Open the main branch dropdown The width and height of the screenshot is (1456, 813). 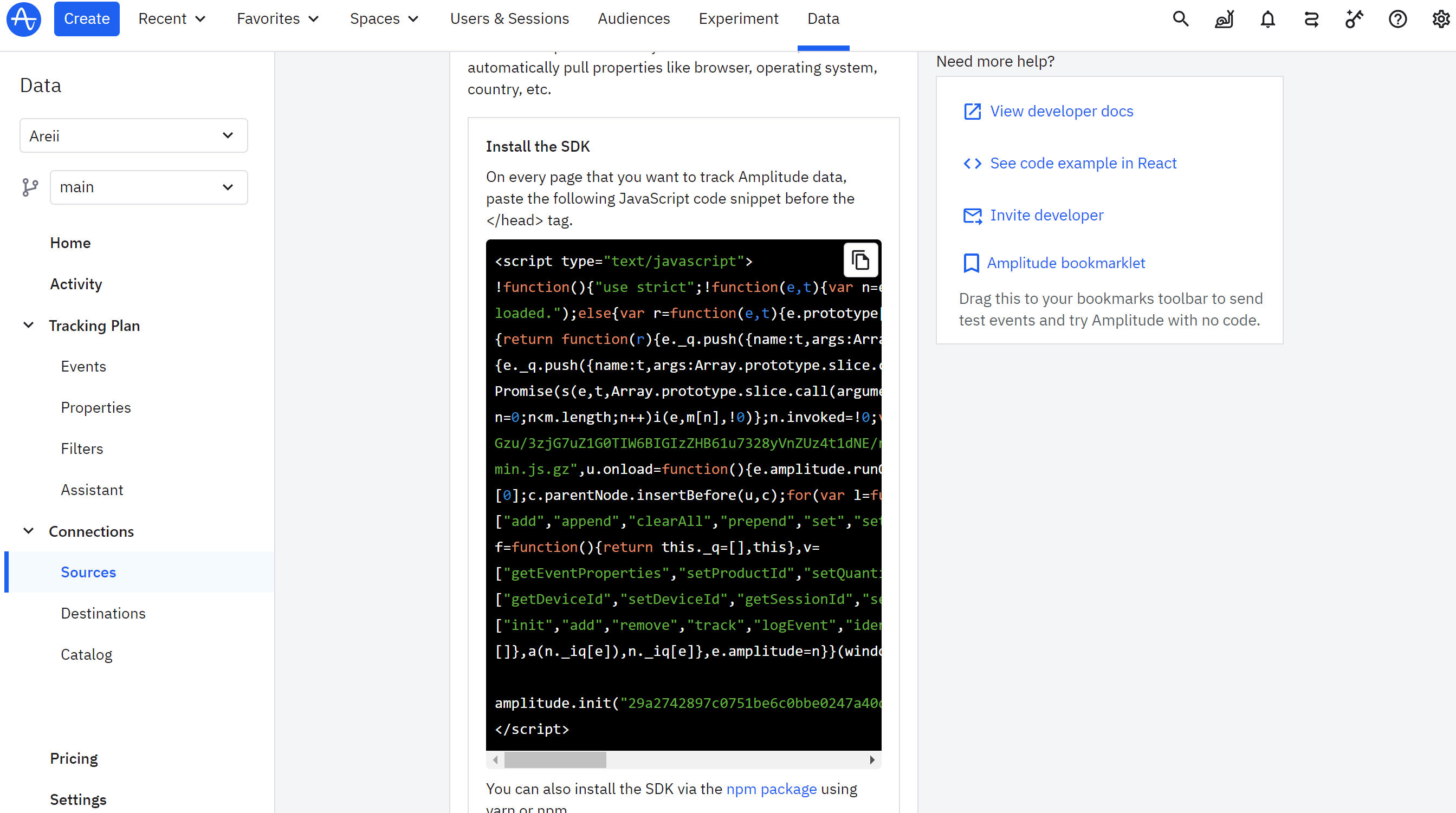point(148,187)
